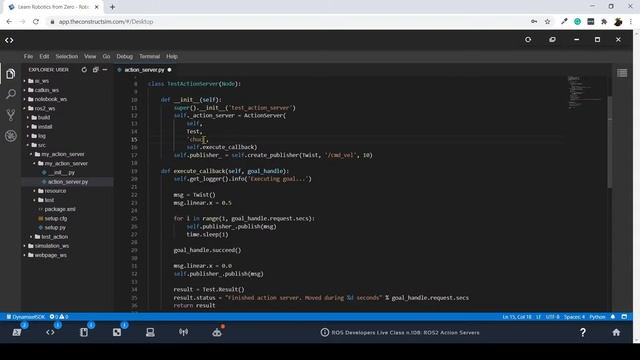Open a new browser tab
This screenshot has width=640, height=360.
(112, 7)
